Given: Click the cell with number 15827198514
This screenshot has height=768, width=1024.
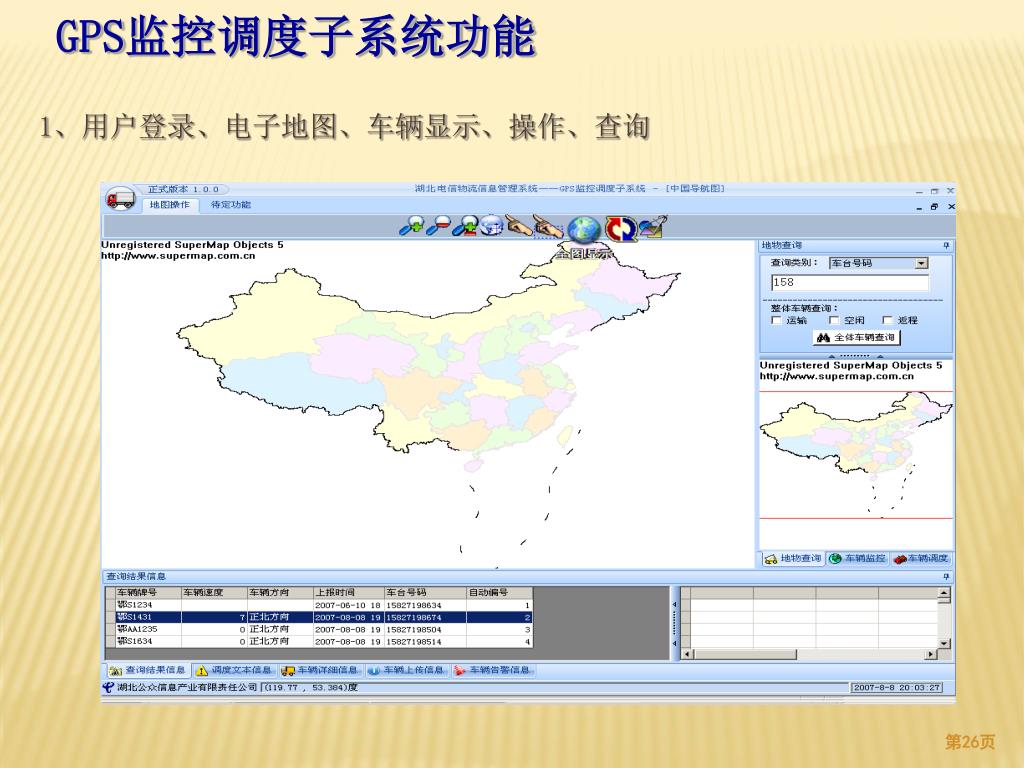Looking at the screenshot, I should (x=425, y=641).
